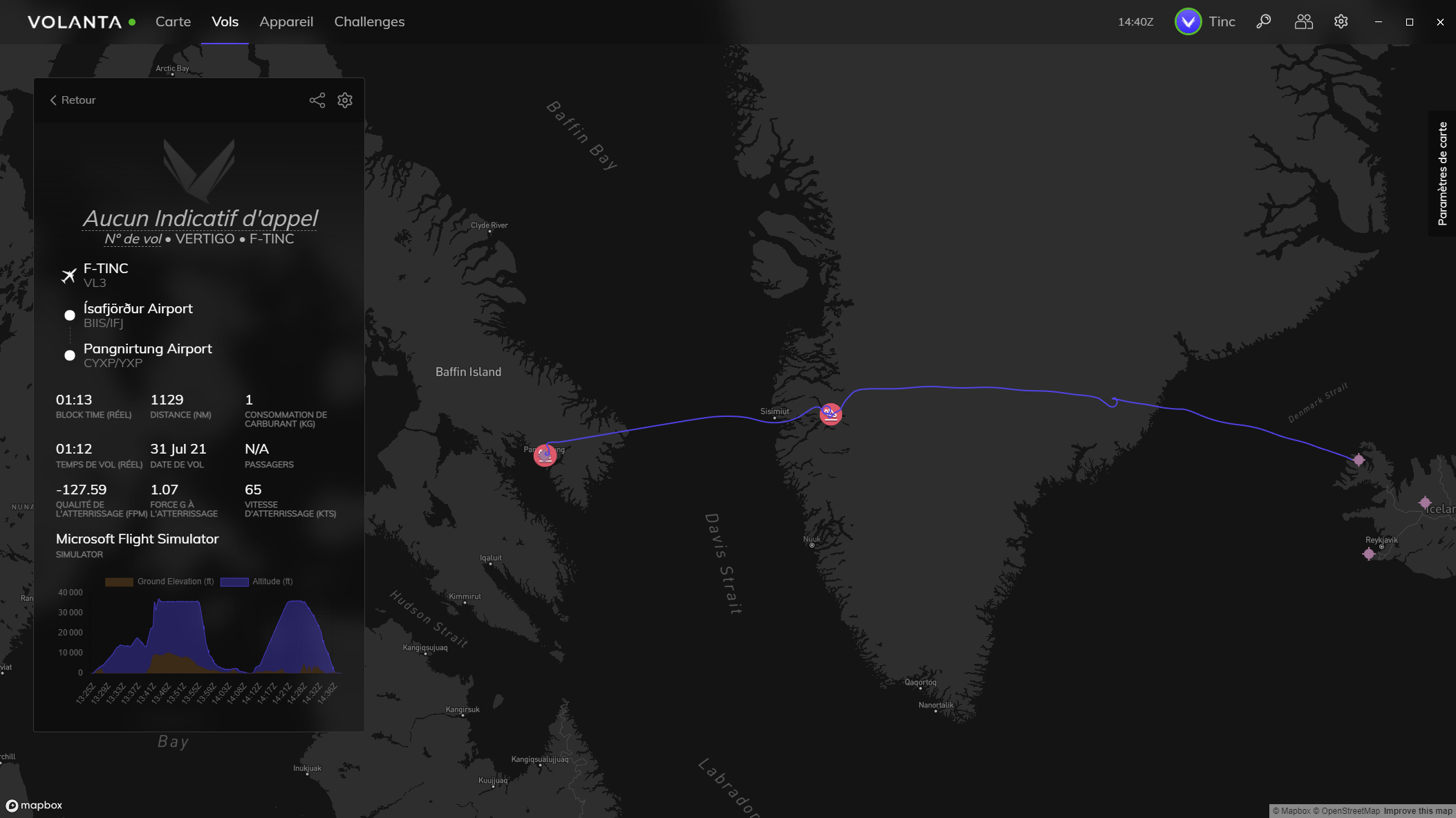The image size is (1456, 818).
Task: Open application settings gear in top bar
Action: point(1341,21)
